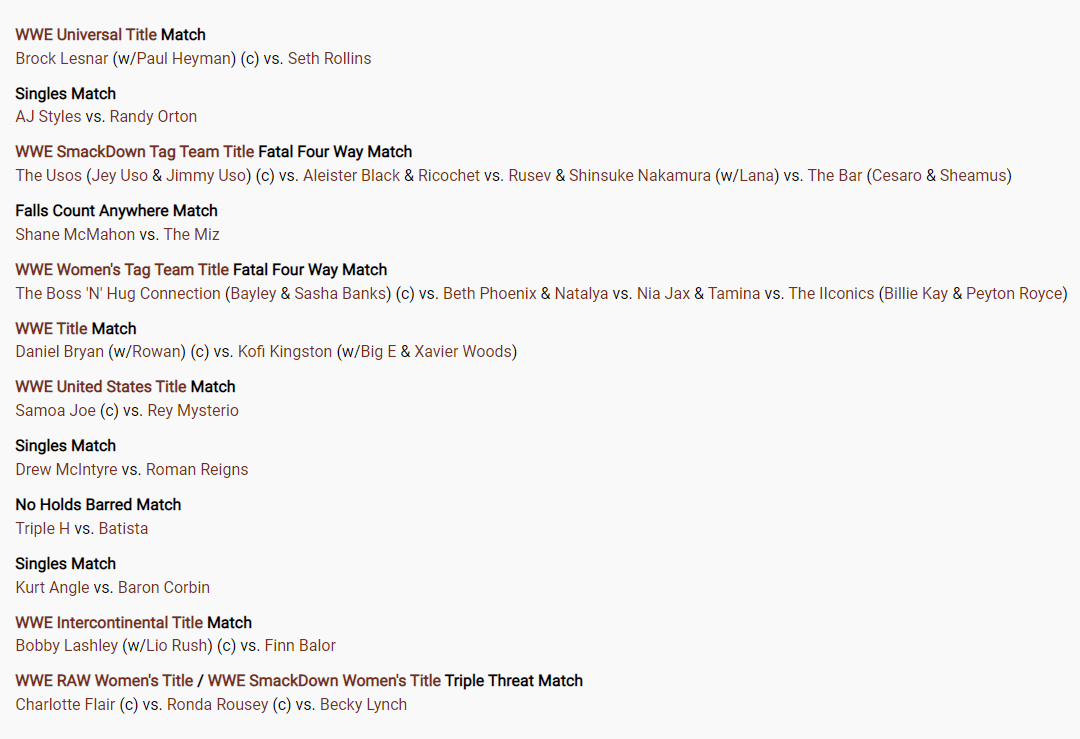Click the Kofi Kingston link
The height and width of the screenshot is (739, 1080).
(x=285, y=351)
